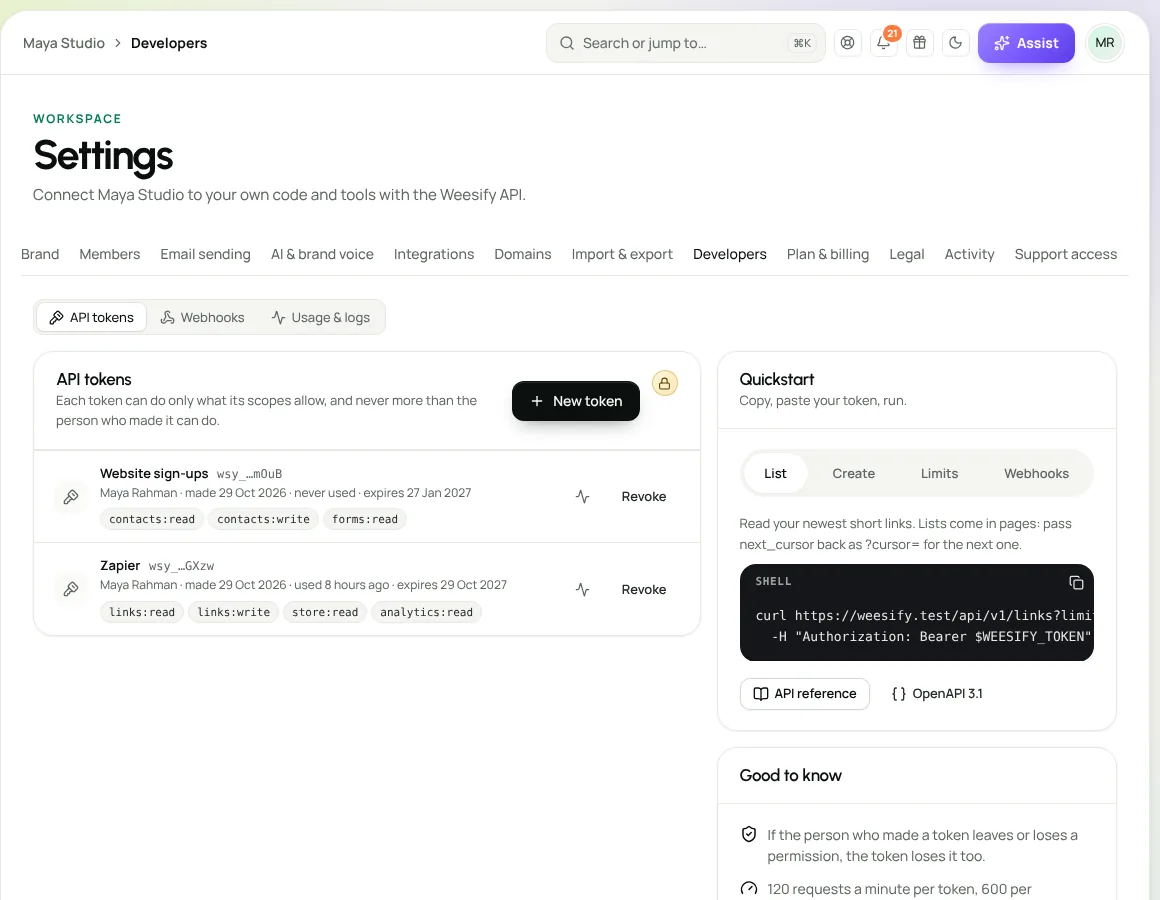Open the Plan & billing tab
The image size is (1160, 900).
828,254
